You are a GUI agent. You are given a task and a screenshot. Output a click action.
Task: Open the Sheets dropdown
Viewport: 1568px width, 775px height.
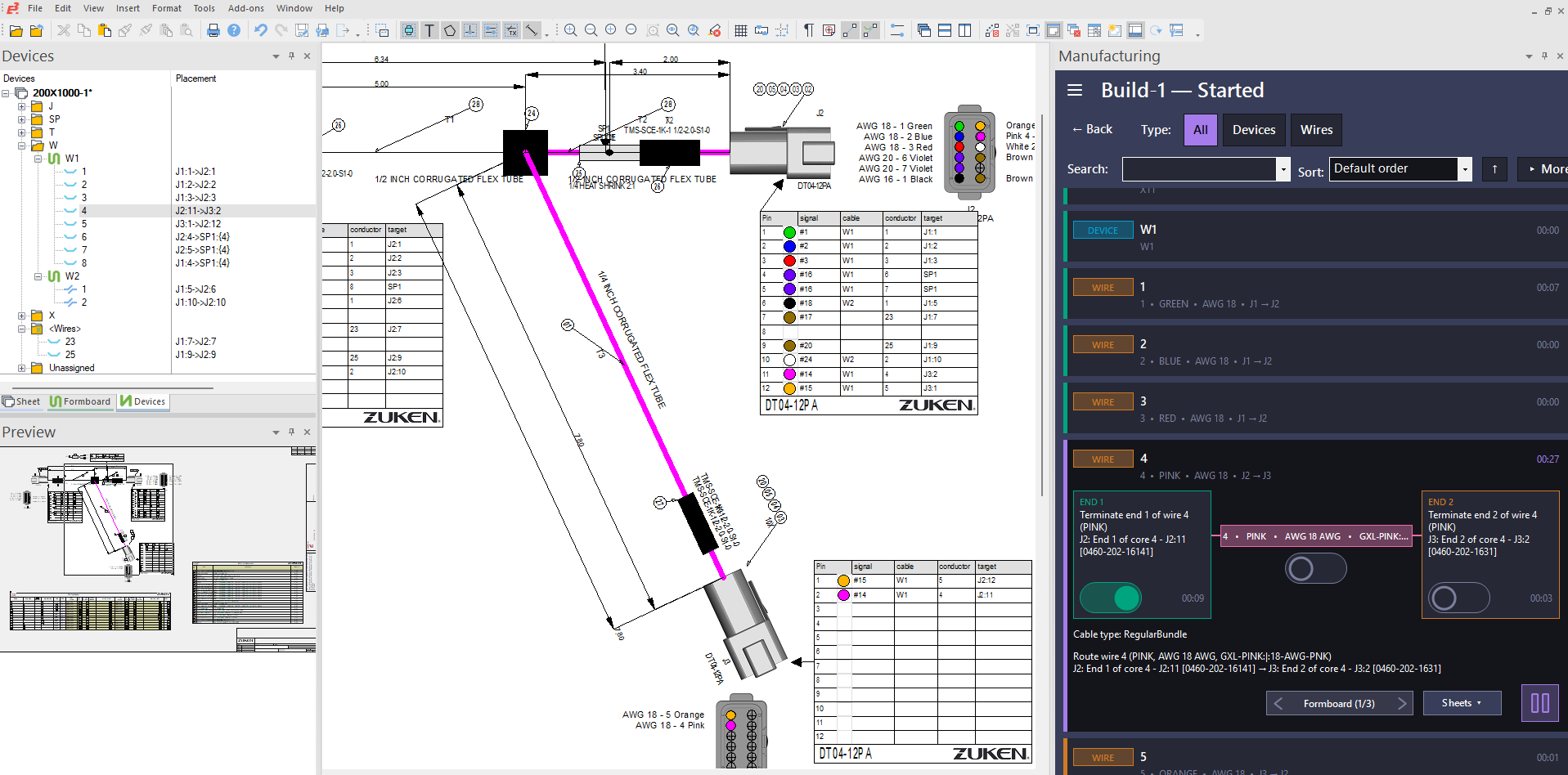tap(1462, 703)
